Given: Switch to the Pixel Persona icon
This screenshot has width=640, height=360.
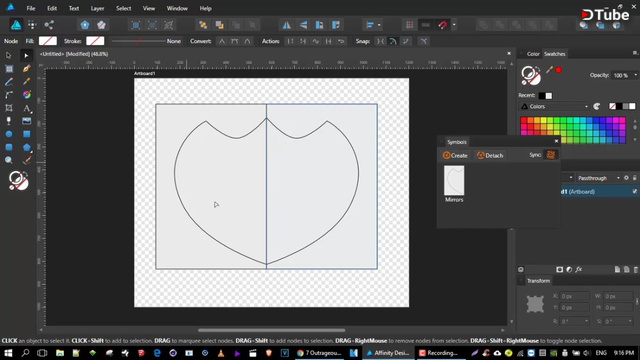Looking at the screenshot, I should point(32,25).
